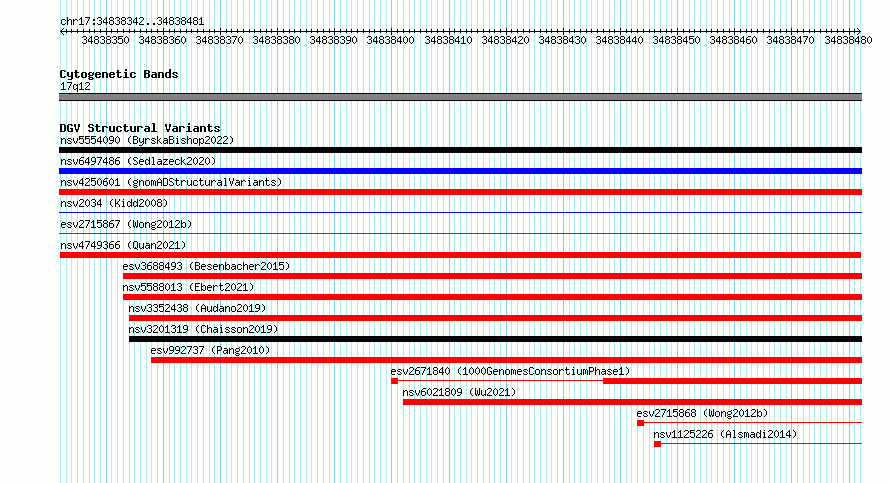The height and width of the screenshot is (483, 890).
Task: Click the small red esv2715868 start block
Action: pyautogui.click(x=640, y=423)
